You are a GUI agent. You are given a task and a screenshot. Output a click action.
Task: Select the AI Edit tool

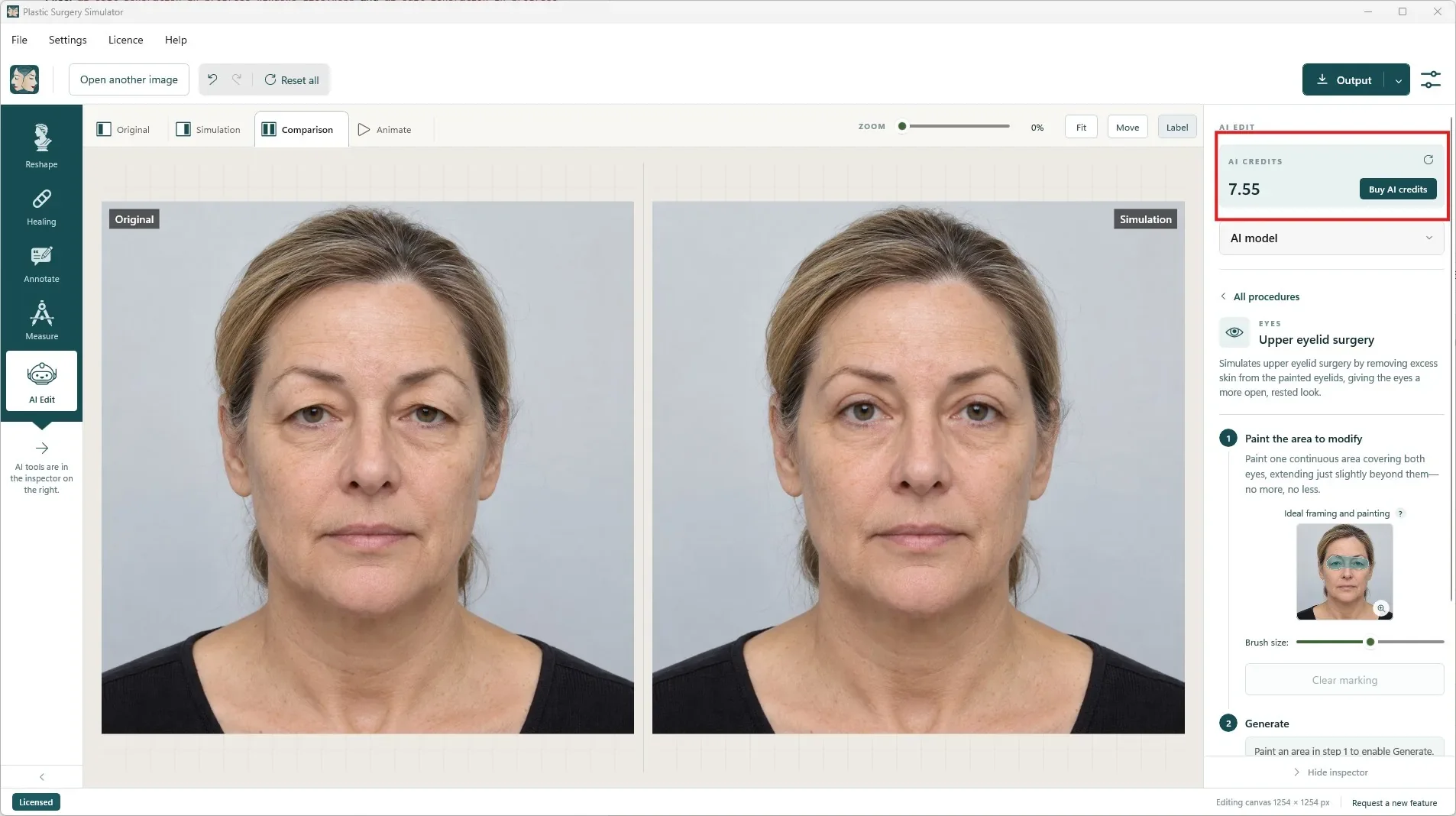pyautogui.click(x=41, y=380)
